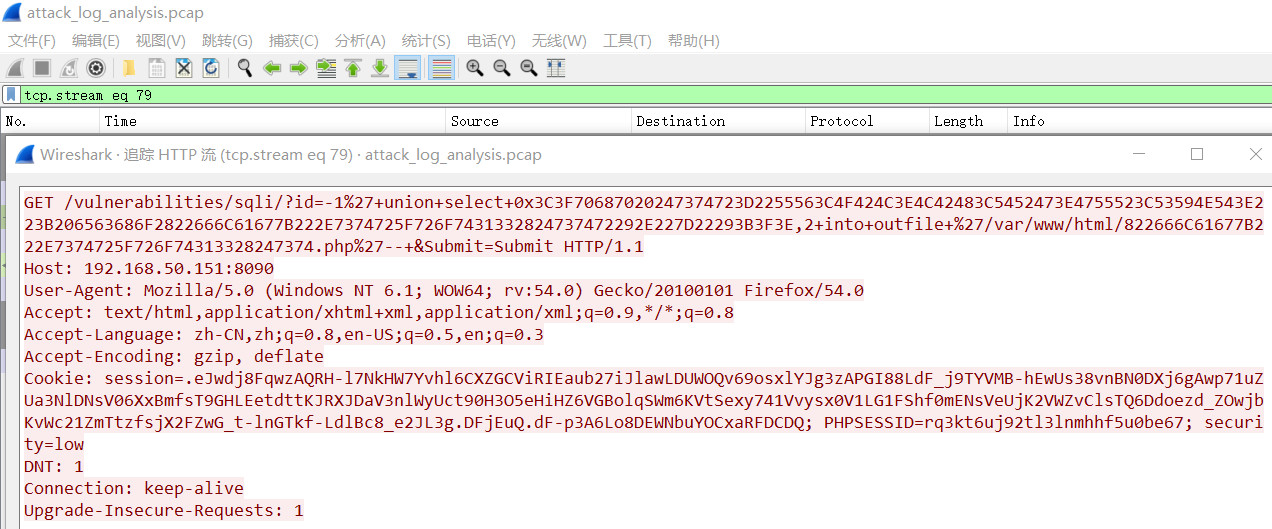
Task: Go forward to next packet
Action: 298,68
